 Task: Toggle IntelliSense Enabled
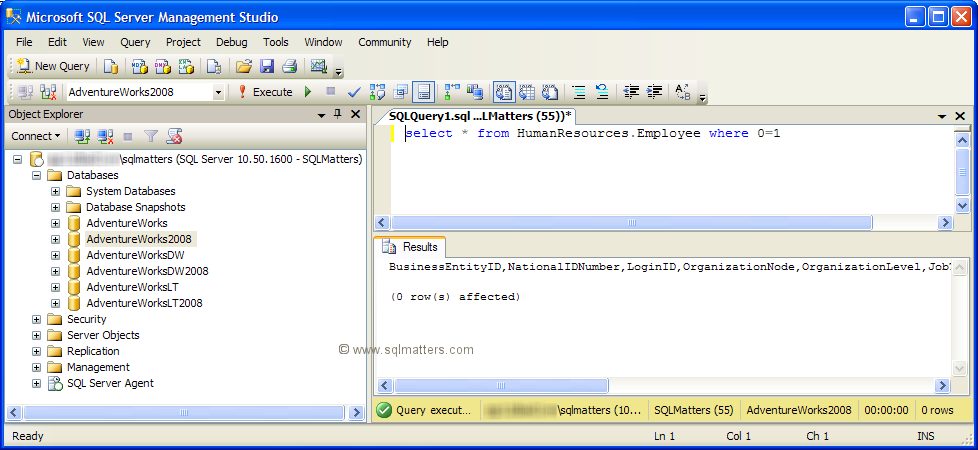[x=424, y=92]
